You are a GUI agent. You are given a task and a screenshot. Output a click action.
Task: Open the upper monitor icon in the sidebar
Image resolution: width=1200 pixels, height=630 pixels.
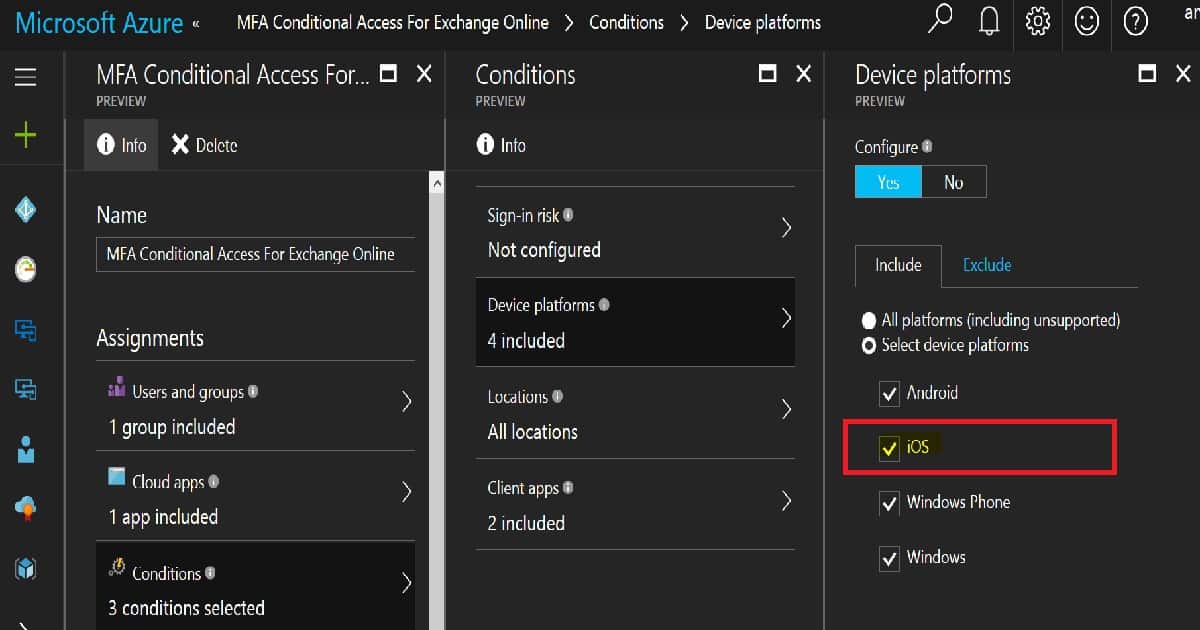[x=26, y=329]
